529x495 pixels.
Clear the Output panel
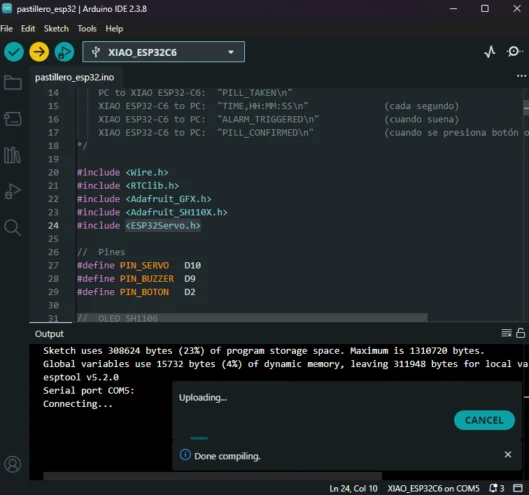click(x=506, y=333)
